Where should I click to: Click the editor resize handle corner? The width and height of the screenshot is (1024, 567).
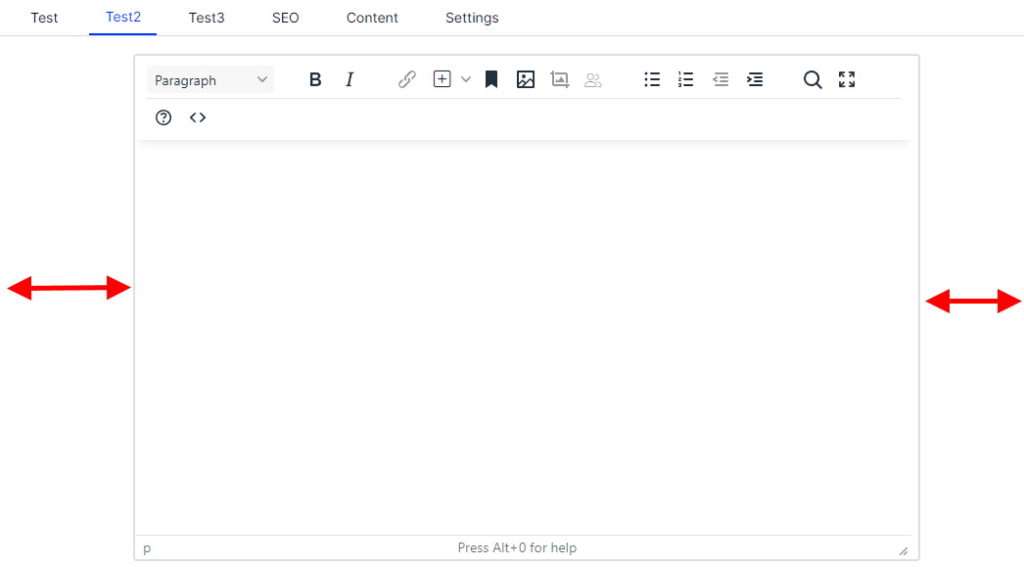[904, 551]
